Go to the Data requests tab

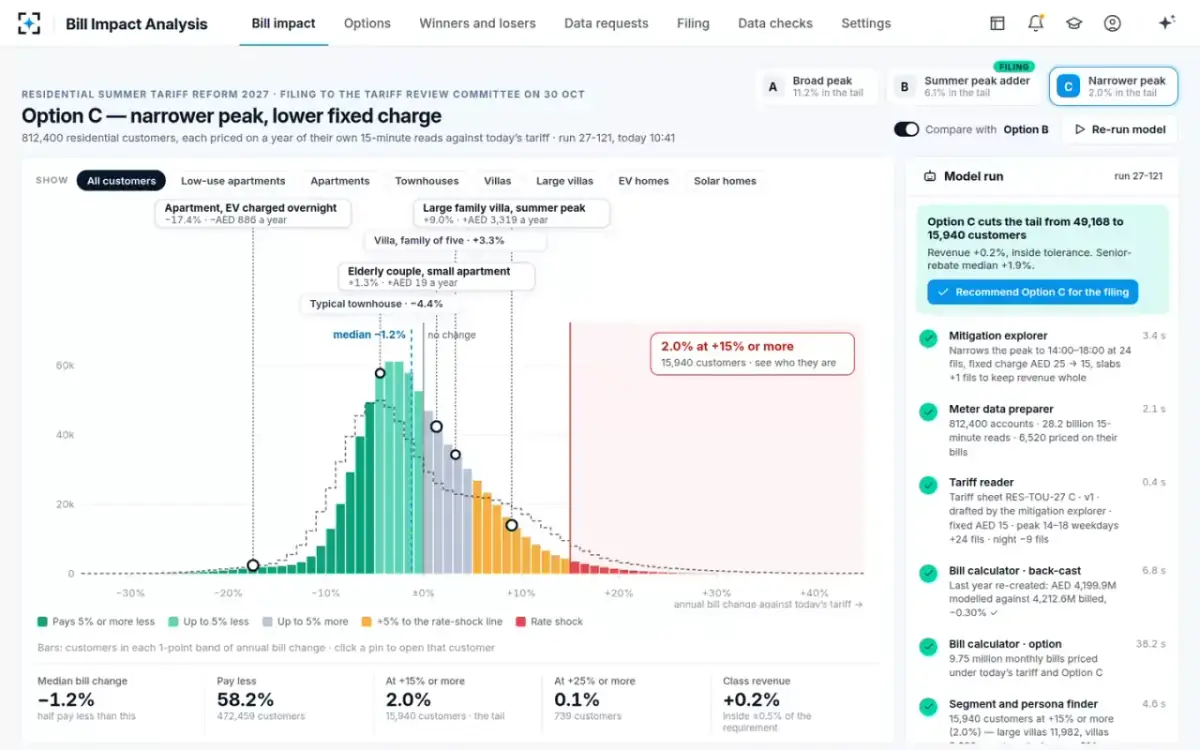pos(606,23)
